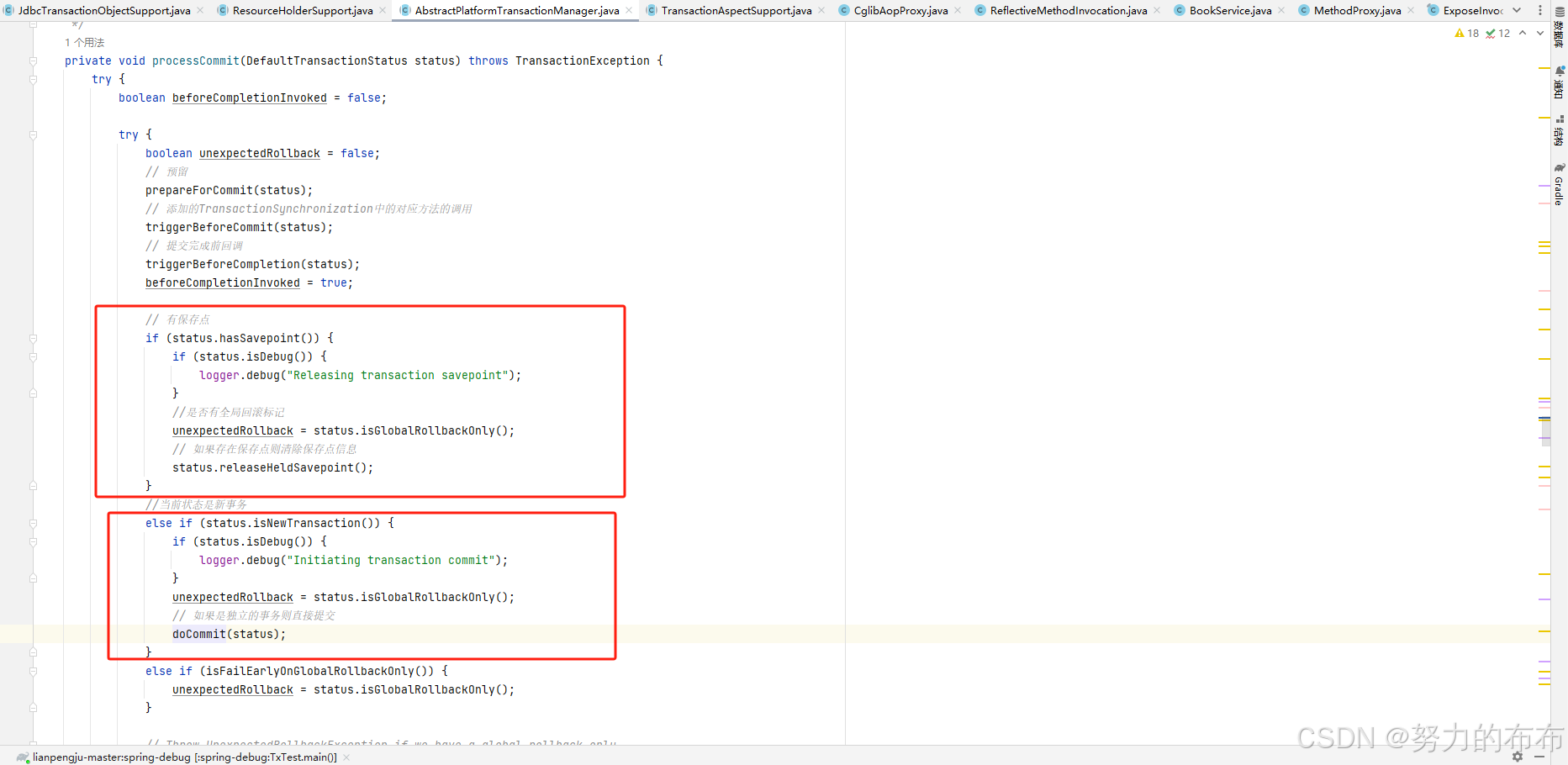This screenshot has width=1568, height=765.
Task: Switch to ReflectiveMethodInvocation.java tab
Action: pos(1068,10)
